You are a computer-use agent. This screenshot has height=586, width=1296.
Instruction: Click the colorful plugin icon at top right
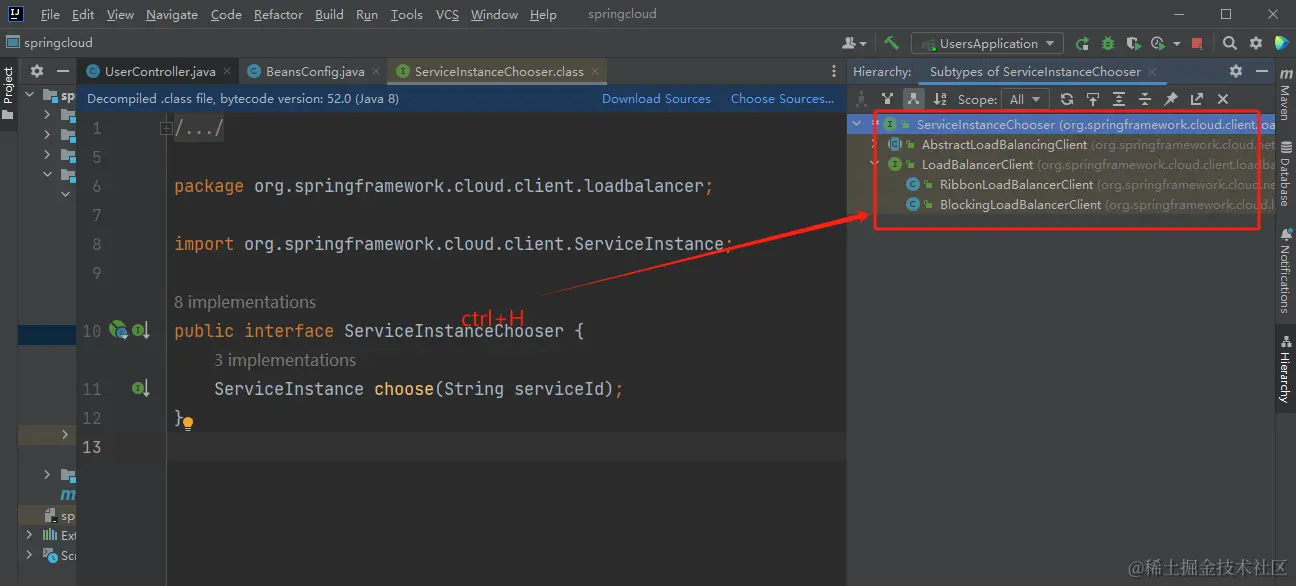(x=1282, y=43)
